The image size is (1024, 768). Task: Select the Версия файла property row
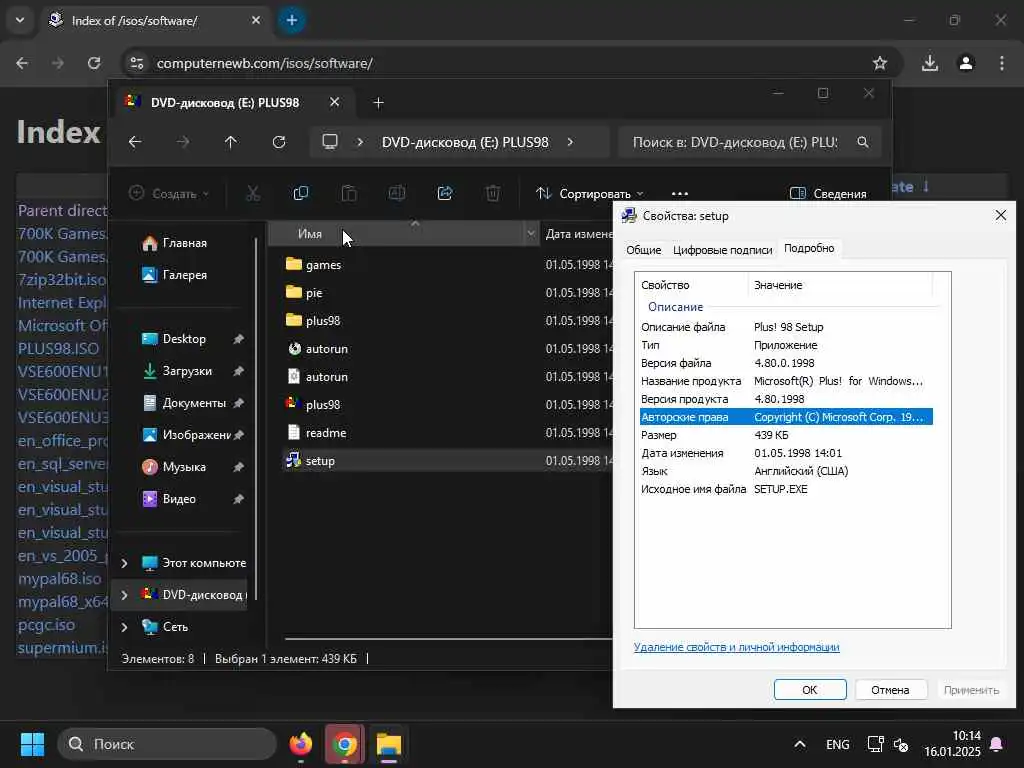(786, 363)
